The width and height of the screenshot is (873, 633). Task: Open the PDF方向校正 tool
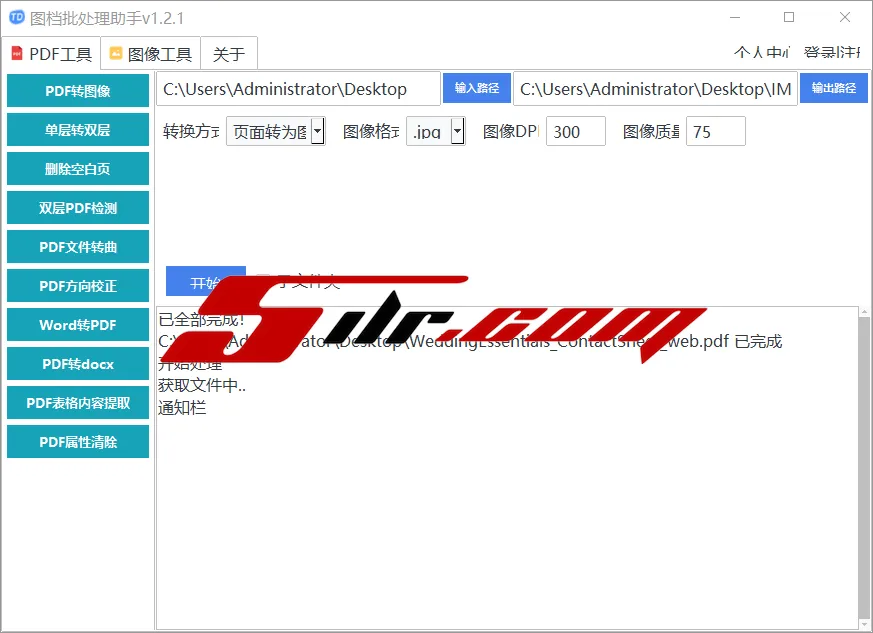point(78,286)
